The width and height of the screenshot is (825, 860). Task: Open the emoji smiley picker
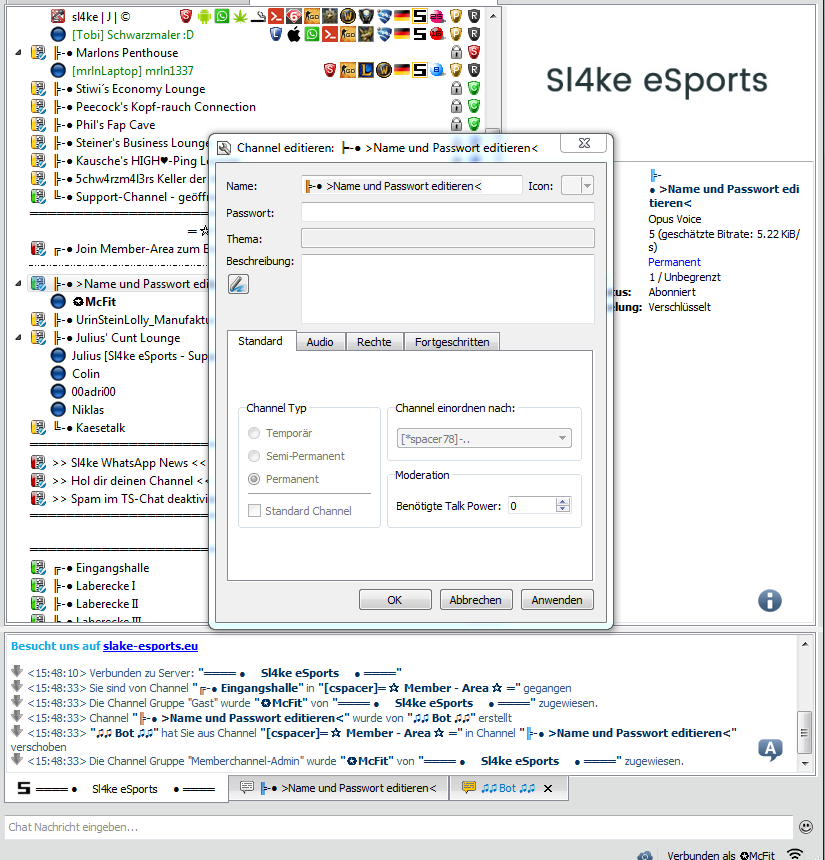coord(805,827)
